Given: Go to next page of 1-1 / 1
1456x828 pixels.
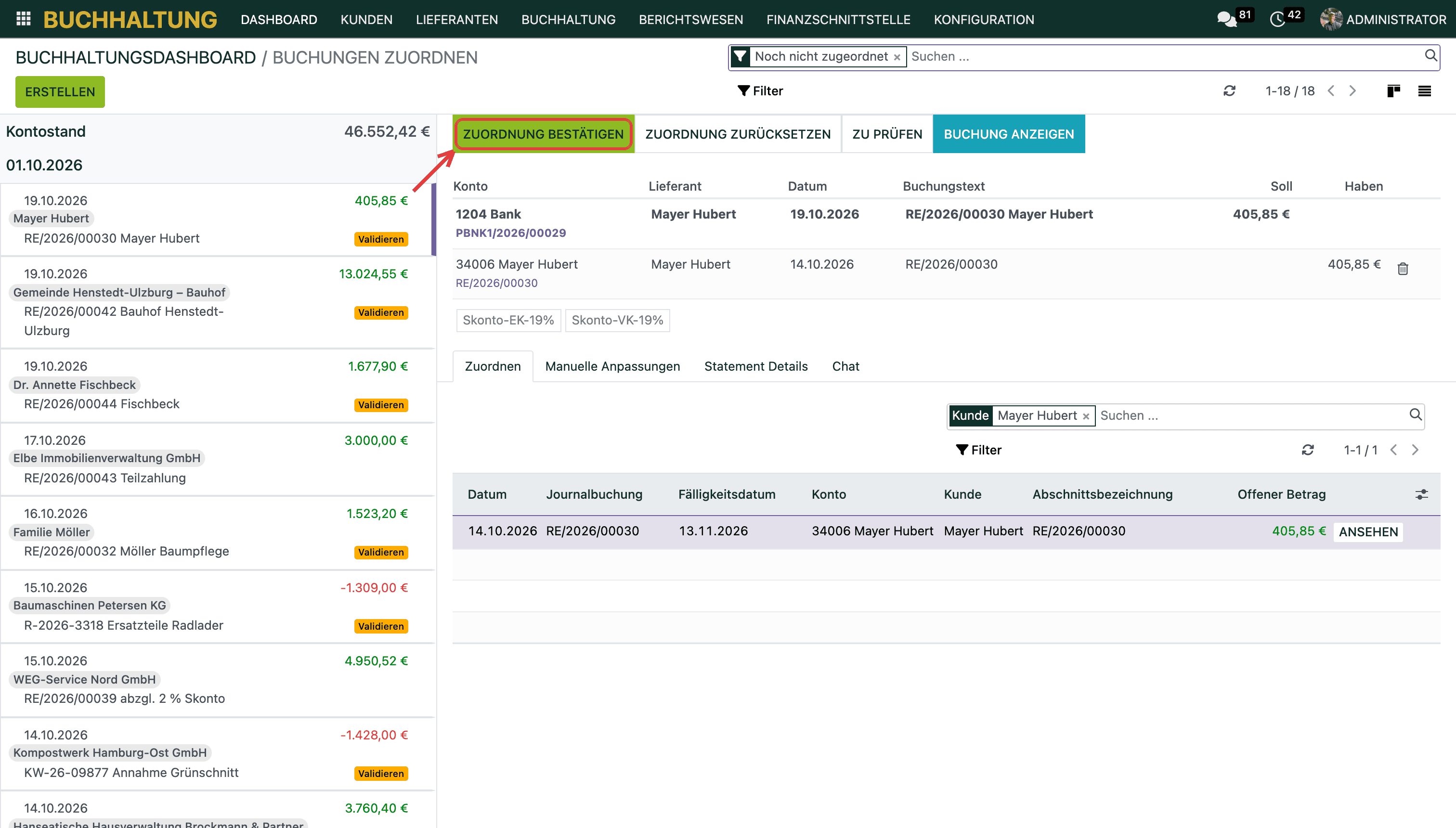Looking at the screenshot, I should coord(1415,450).
